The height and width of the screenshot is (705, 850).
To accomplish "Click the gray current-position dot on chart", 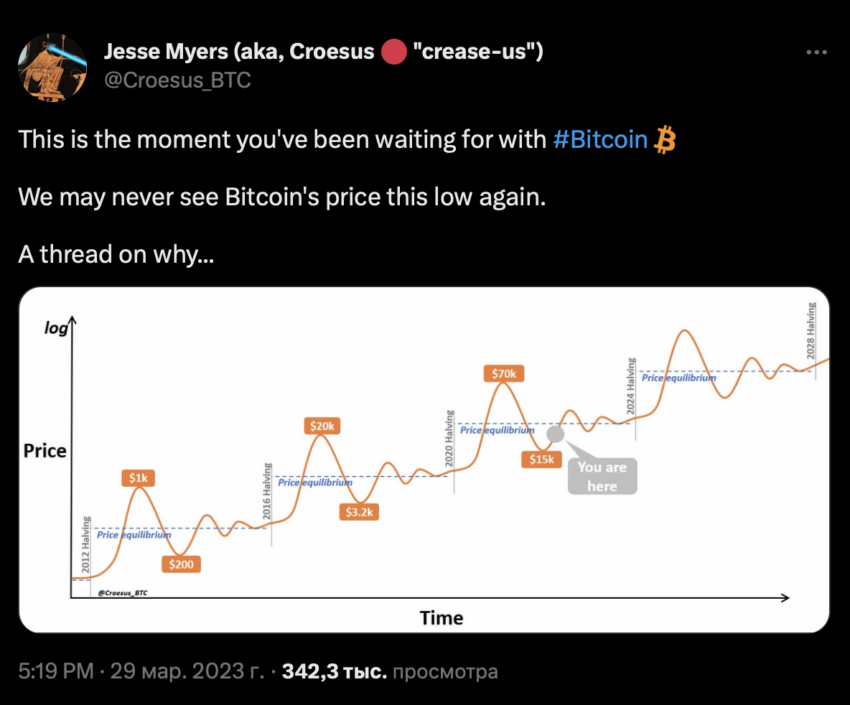I will 555,434.
